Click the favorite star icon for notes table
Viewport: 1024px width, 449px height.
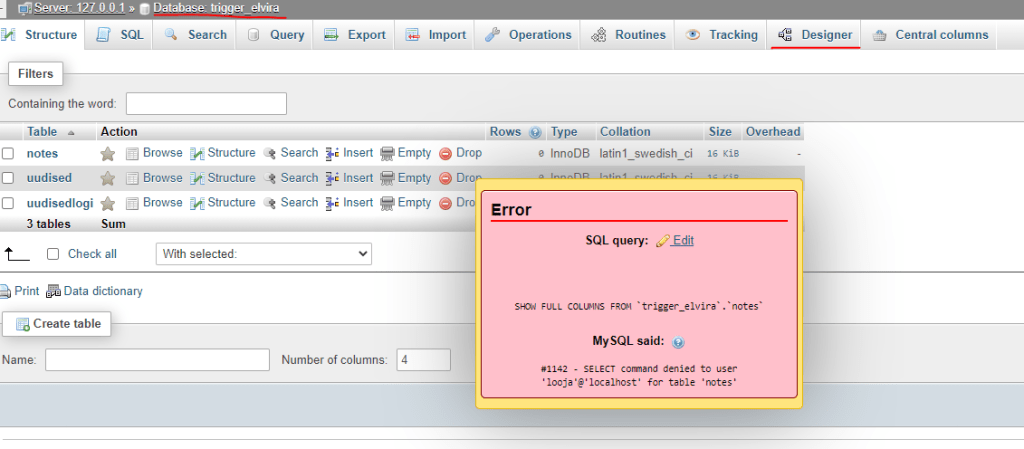pos(108,154)
